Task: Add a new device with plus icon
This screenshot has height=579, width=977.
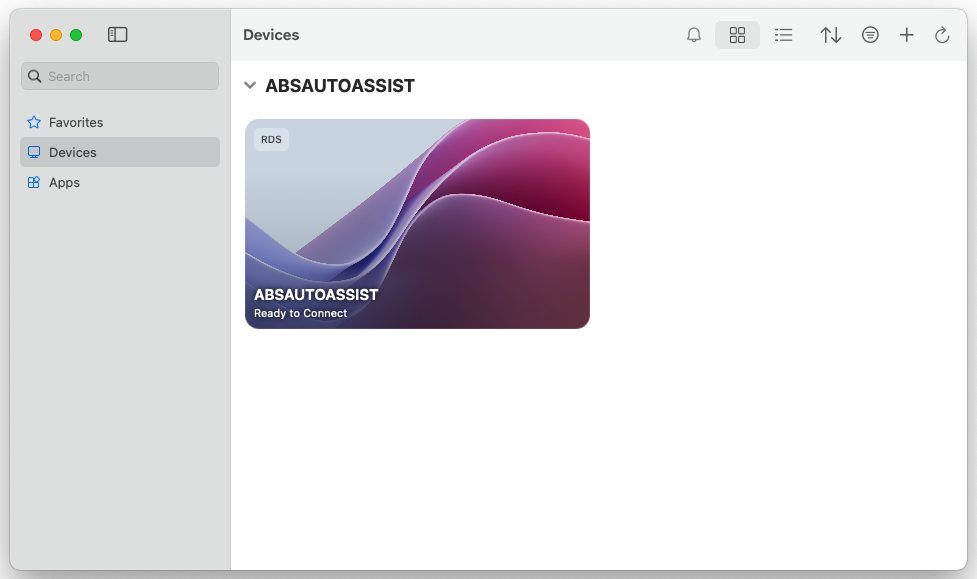Action: [x=906, y=35]
